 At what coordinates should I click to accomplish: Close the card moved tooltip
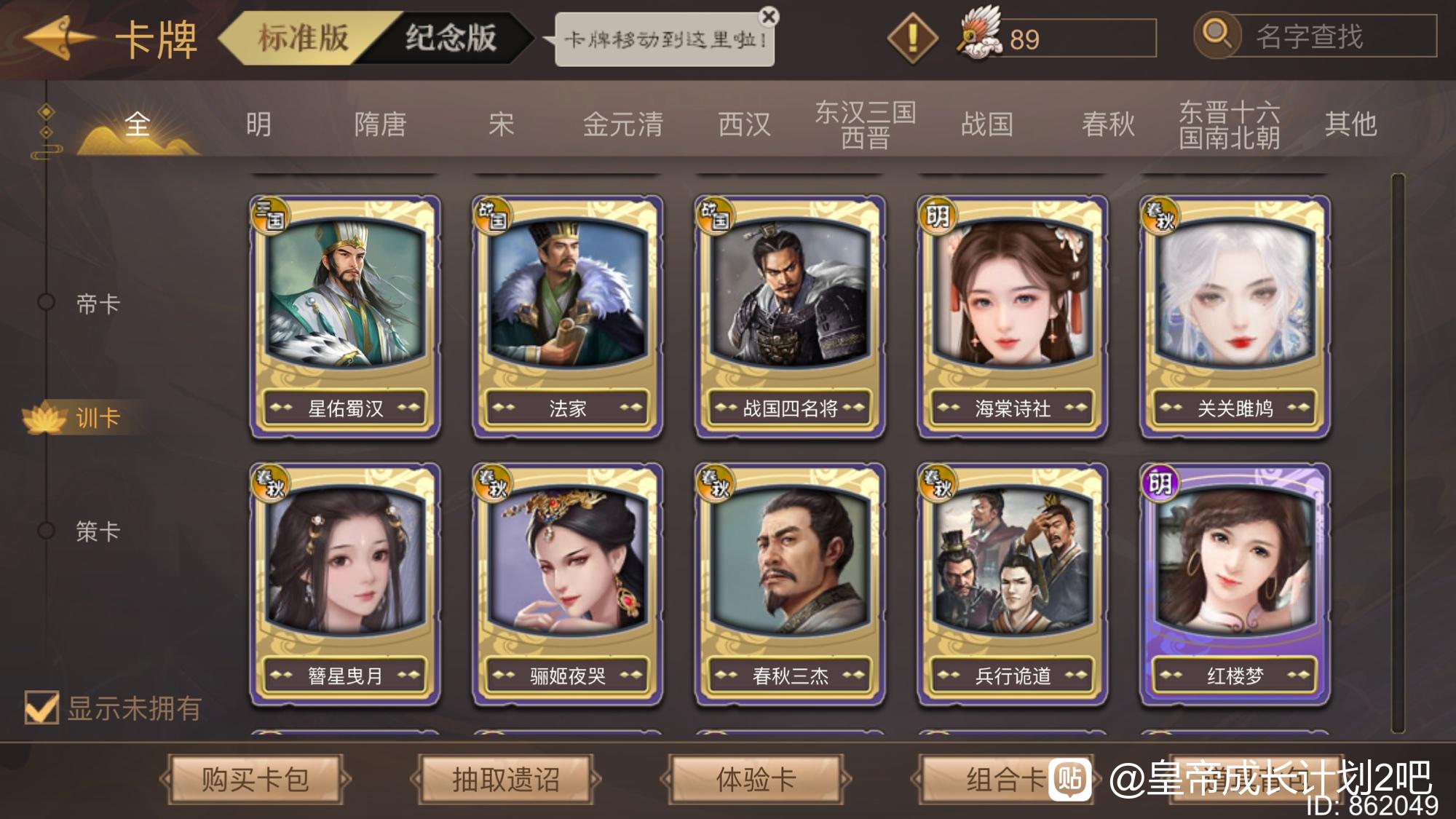tap(768, 16)
